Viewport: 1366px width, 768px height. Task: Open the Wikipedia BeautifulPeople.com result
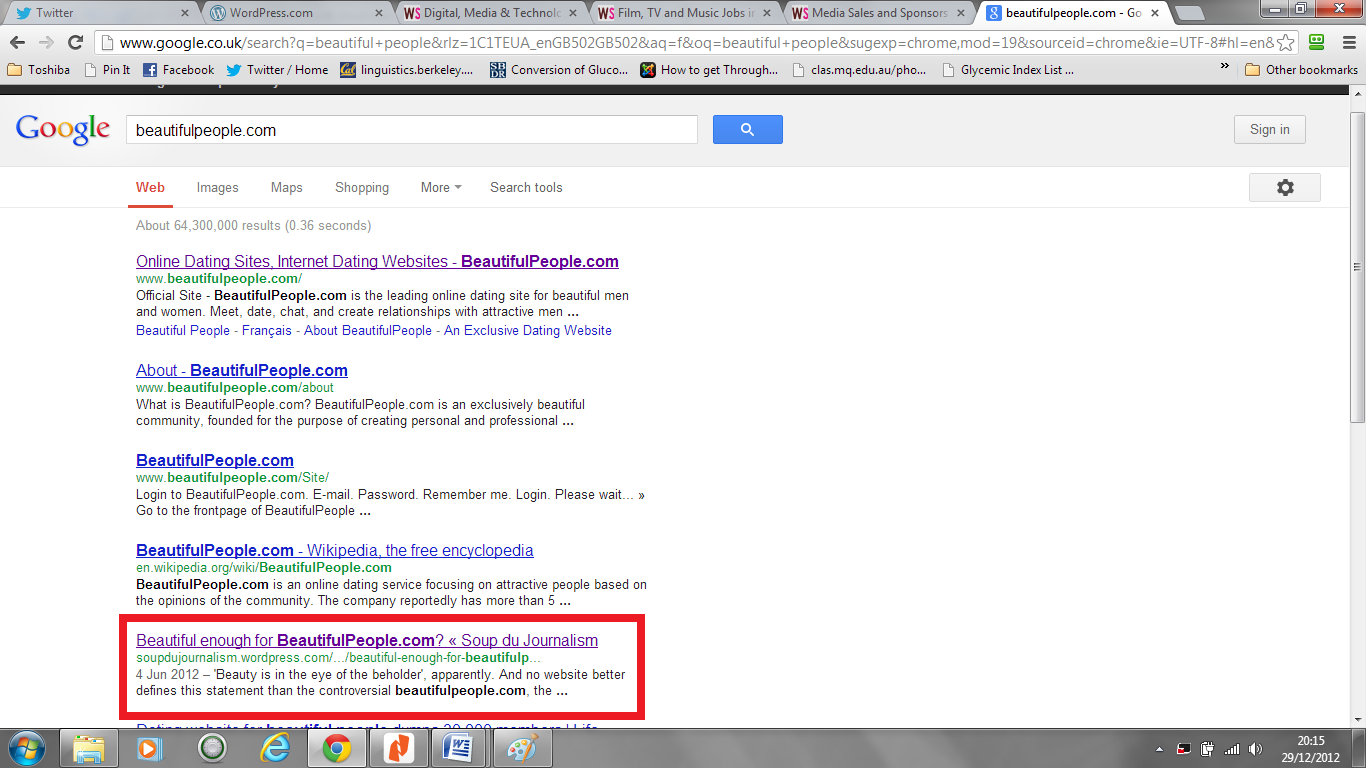pos(335,550)
